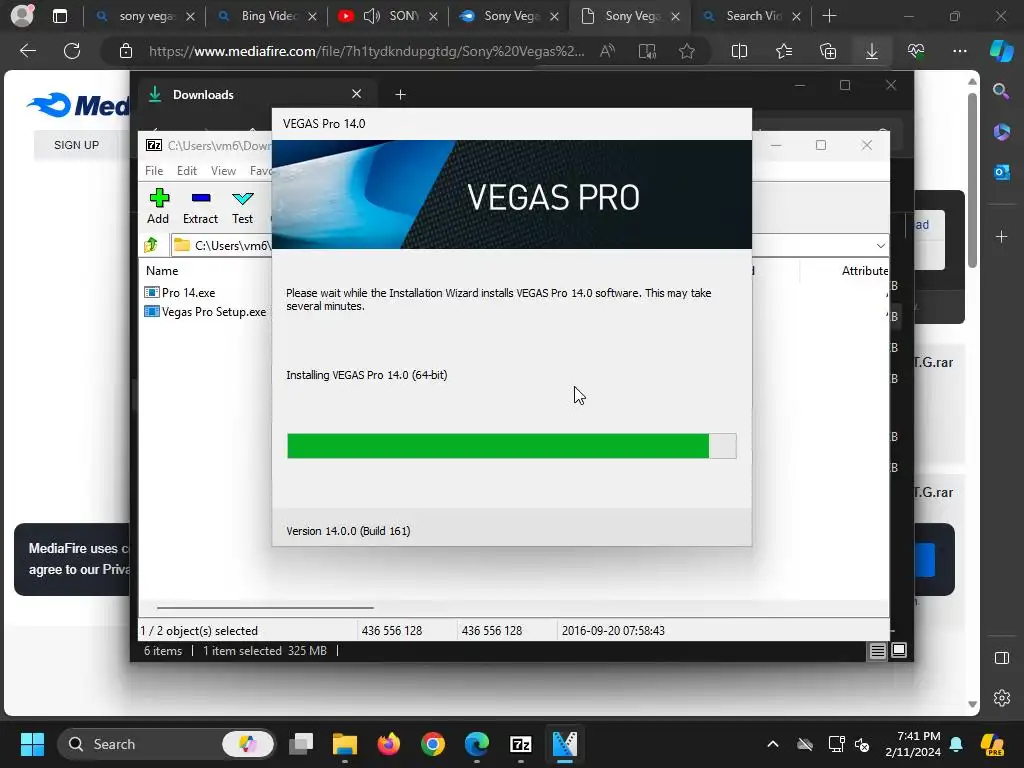
Task: Switch File Explorer to details view
Action: point(877,650)
